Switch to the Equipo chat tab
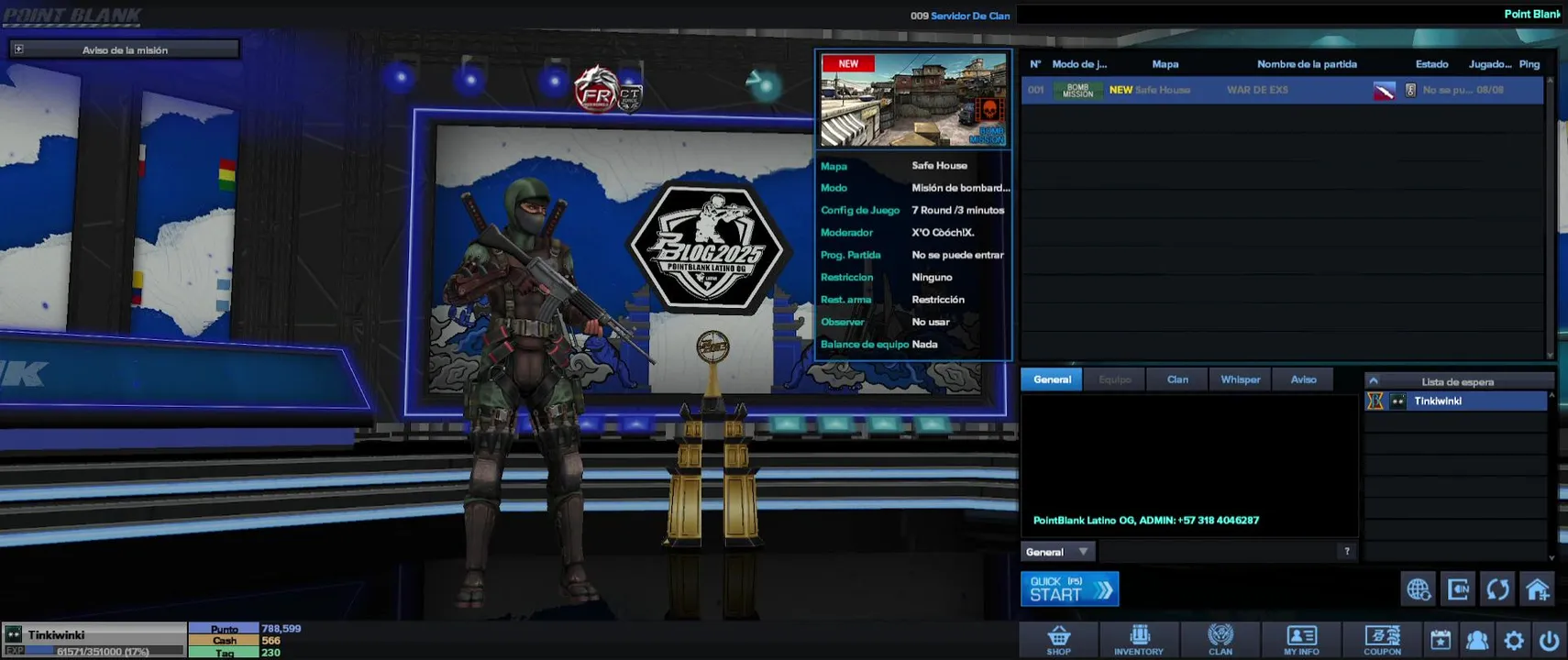1568x660 pixels. (1115, 379)
